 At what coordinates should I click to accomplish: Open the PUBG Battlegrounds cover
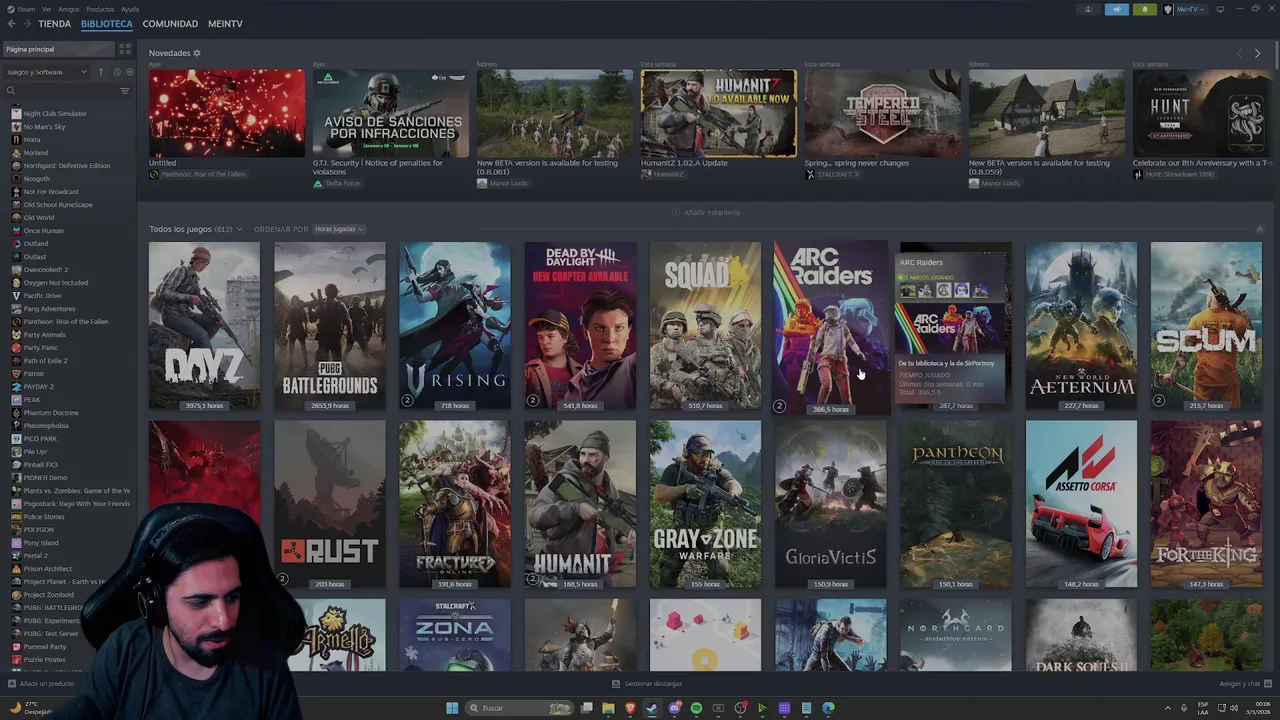(x=330, y=326)
